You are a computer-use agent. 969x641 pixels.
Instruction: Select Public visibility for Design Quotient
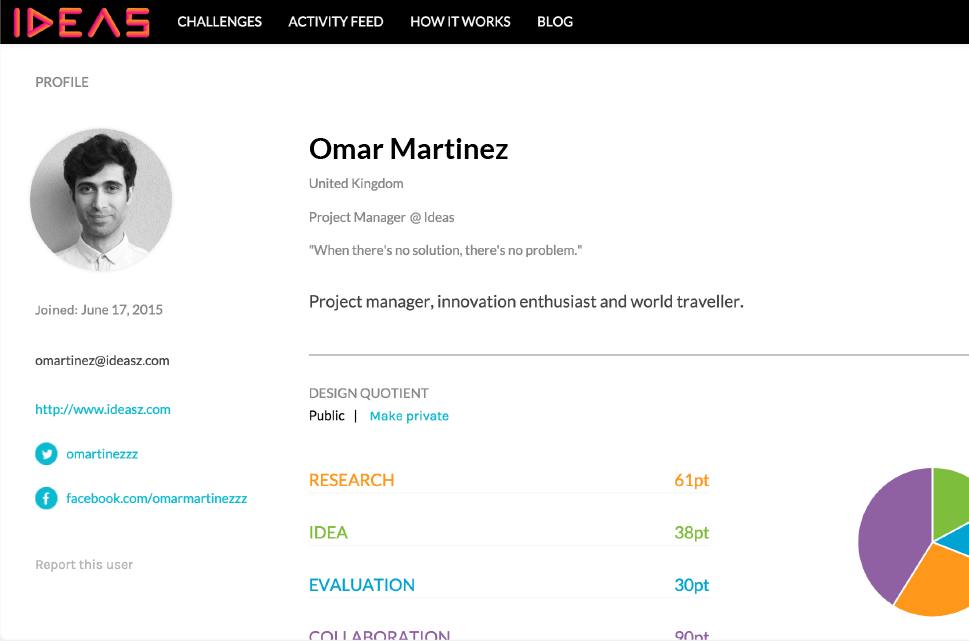tap(327, 415)
